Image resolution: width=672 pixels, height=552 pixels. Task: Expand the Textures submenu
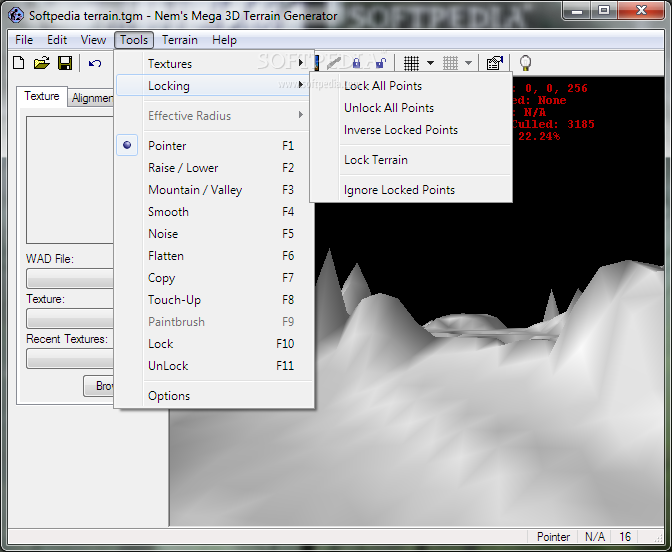pos(215,63)
